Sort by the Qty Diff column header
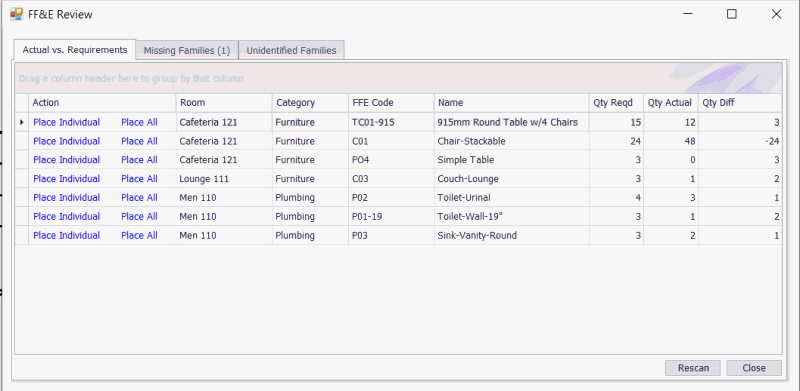Viewport: 800px width, 391px height. 740,103
